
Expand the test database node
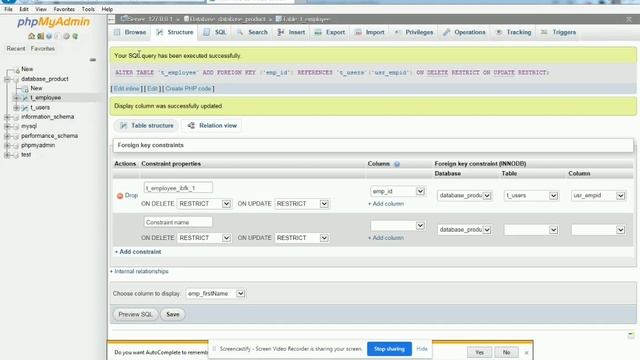coord(7,155)
